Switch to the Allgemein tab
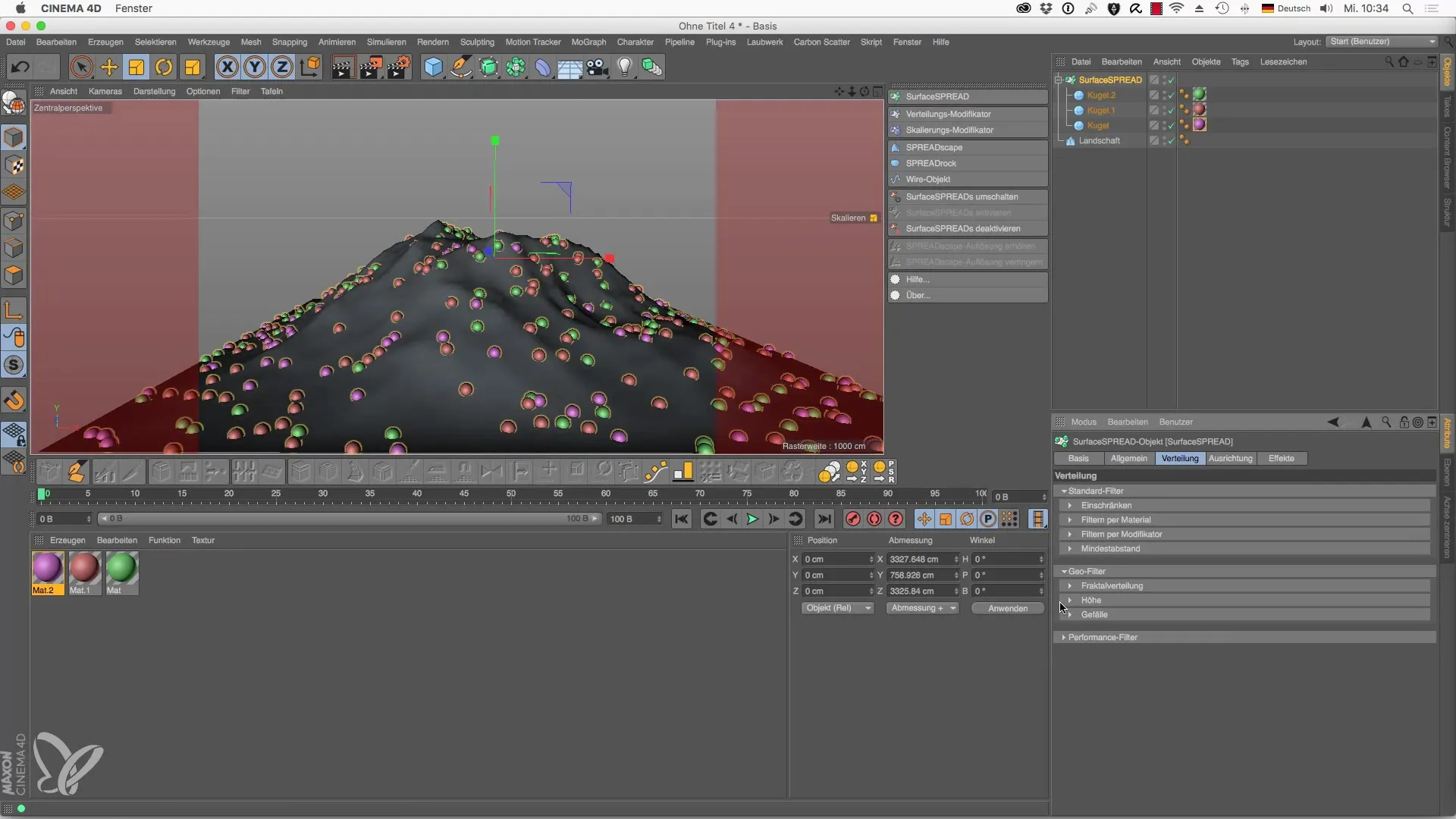The height and width of the screenshot is (819, 1456). 1128,459
